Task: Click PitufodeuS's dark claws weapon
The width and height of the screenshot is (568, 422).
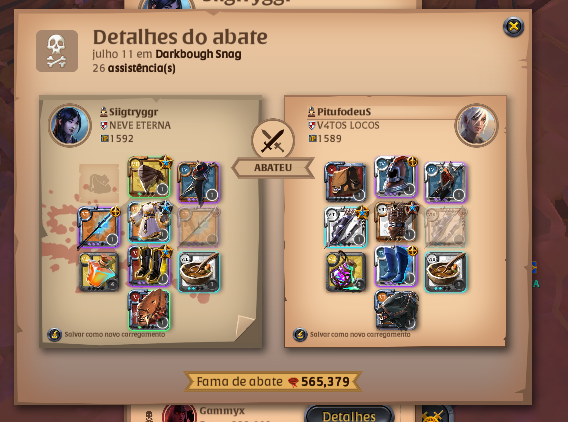Action: click(346, 227)
